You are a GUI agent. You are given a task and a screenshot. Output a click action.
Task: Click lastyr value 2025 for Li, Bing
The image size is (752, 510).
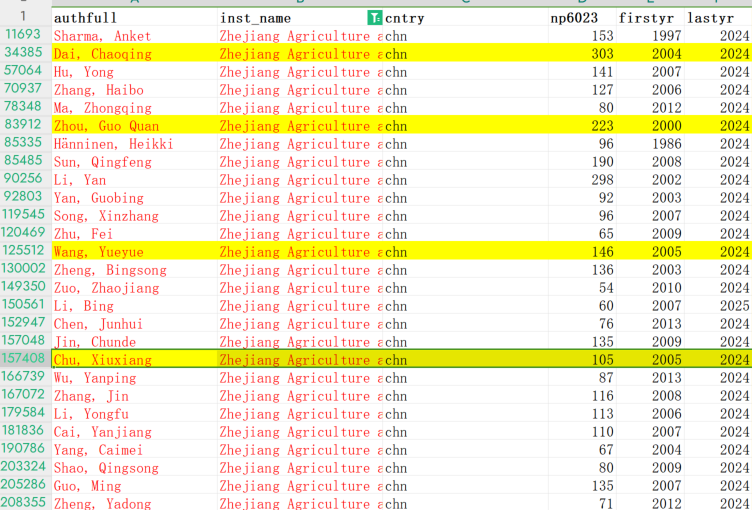click(x=733, y=306)
